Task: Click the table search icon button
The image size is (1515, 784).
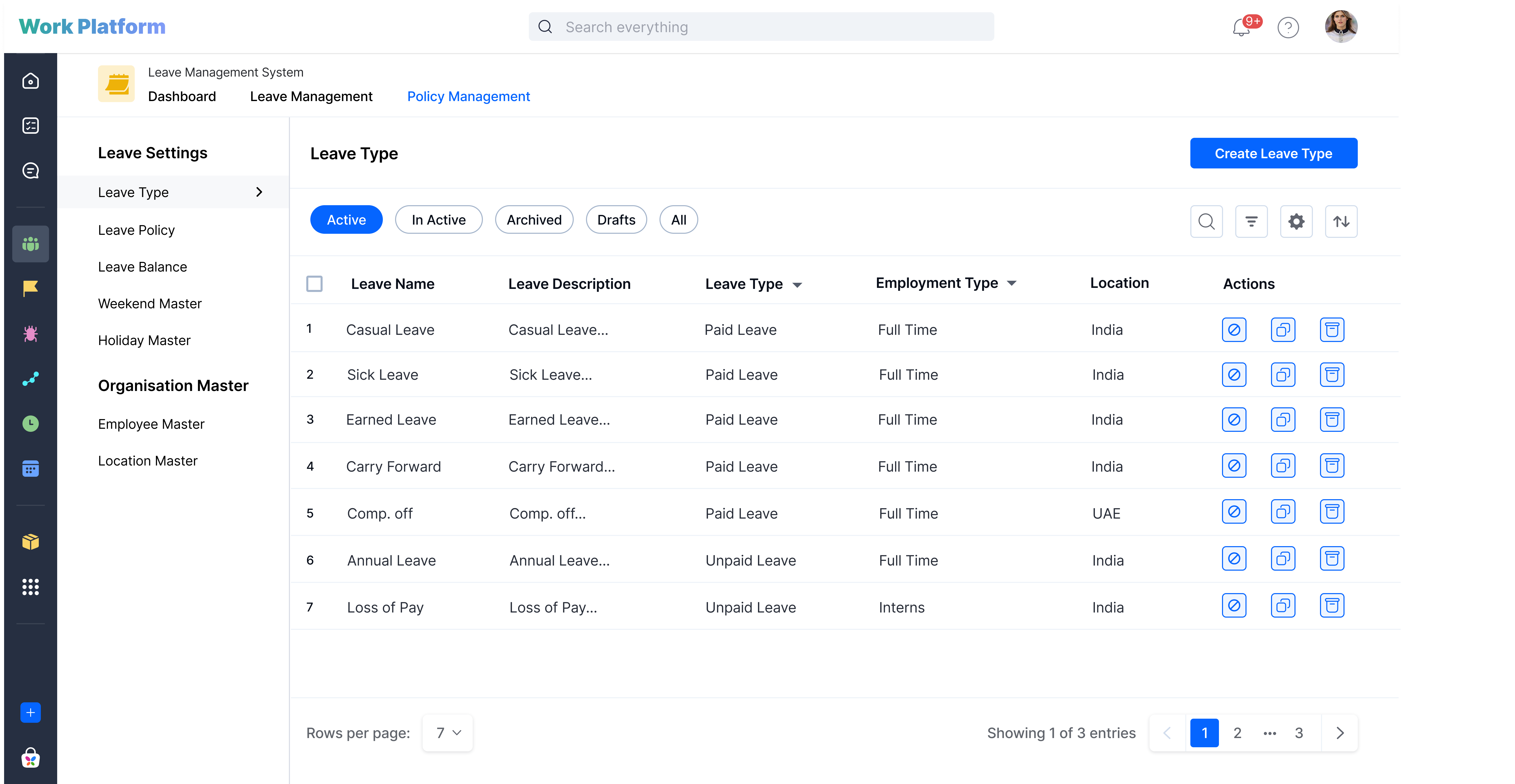Action: (1206, 221)
